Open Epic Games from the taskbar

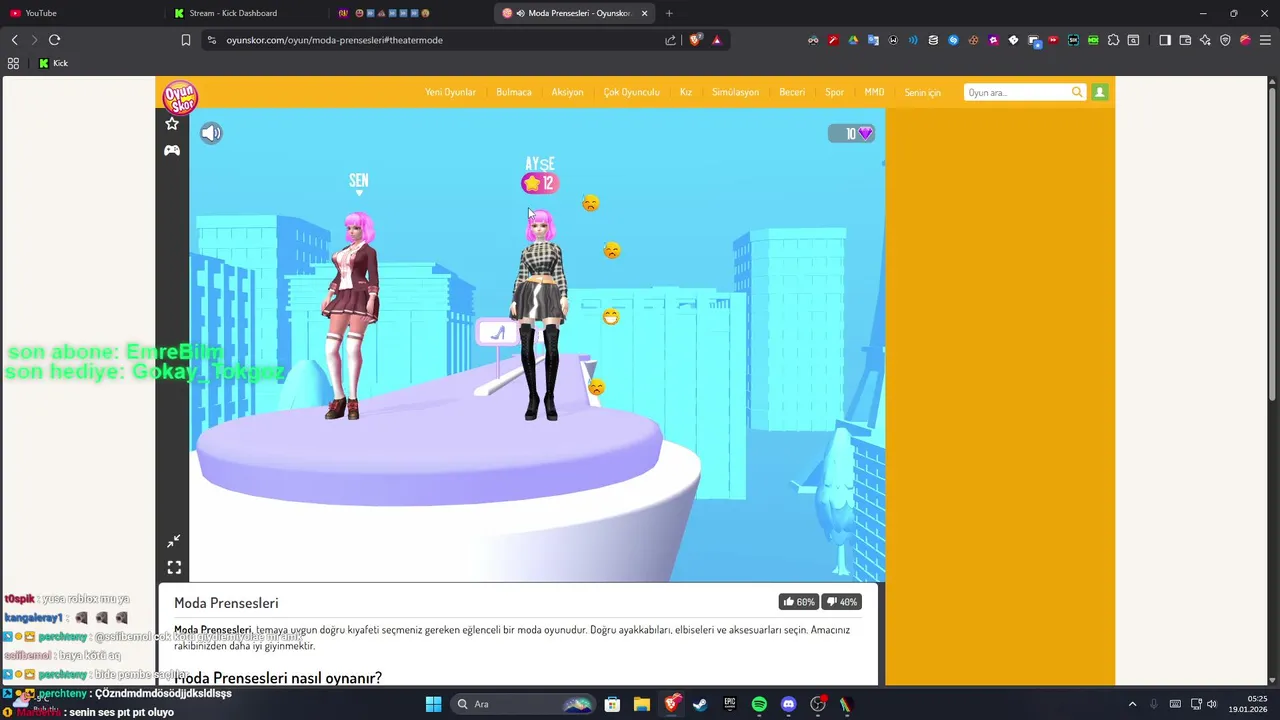coord(730,704)
